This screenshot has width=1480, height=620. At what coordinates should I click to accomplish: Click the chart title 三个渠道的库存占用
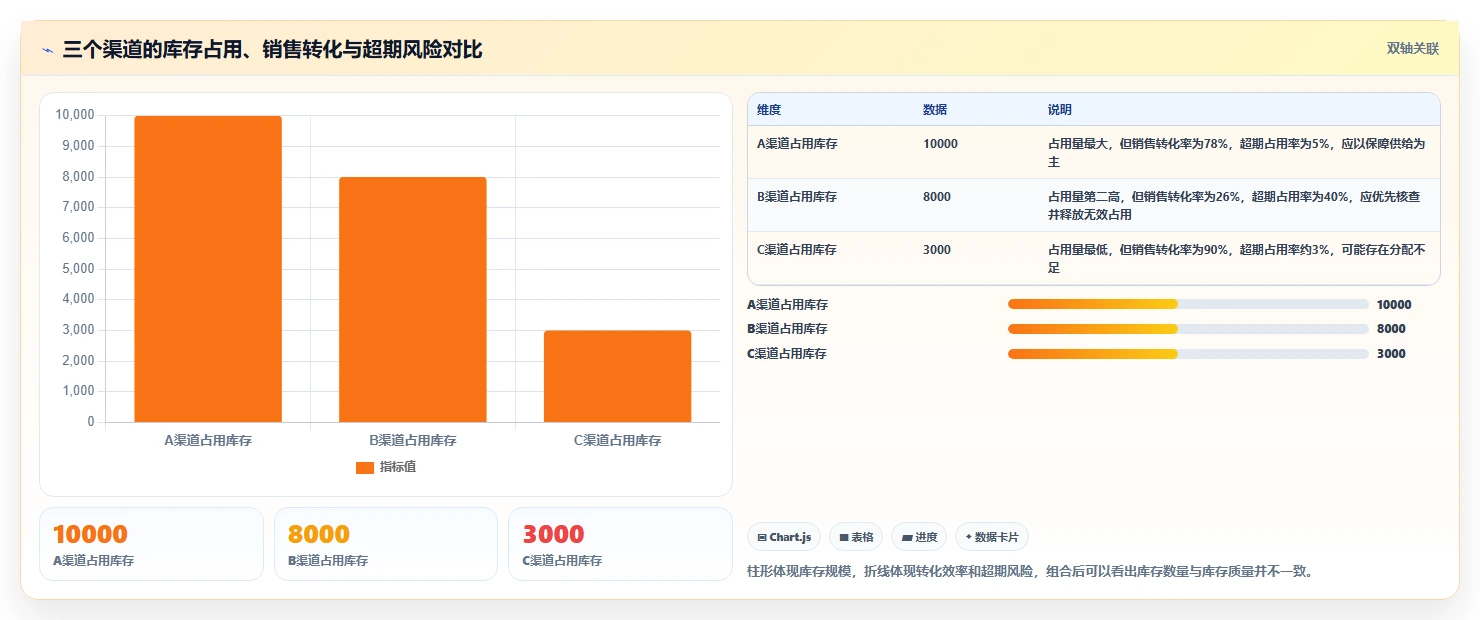click(272, 50)
